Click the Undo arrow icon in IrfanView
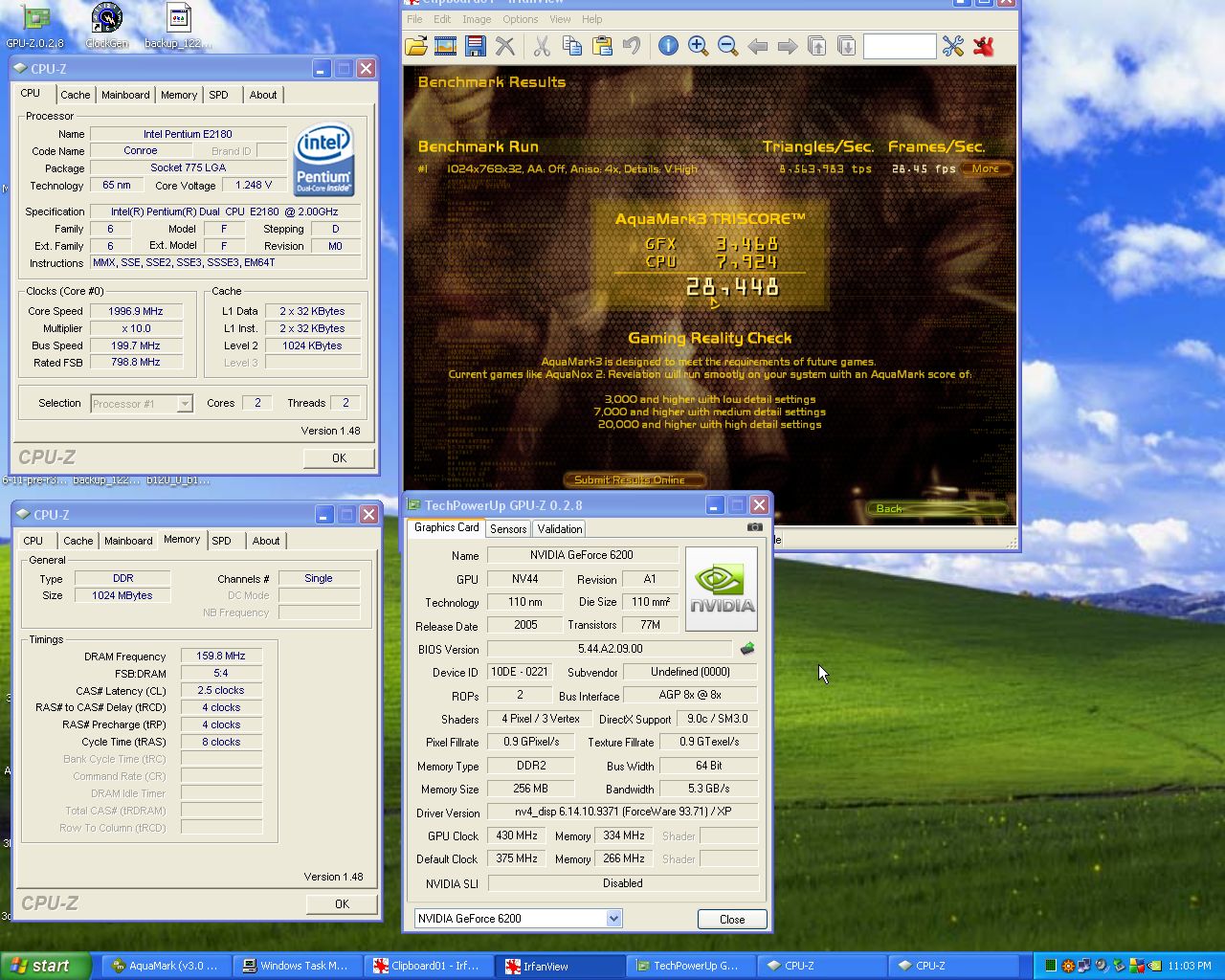This screenshot has width=1225, height=980. coord(632,46)
